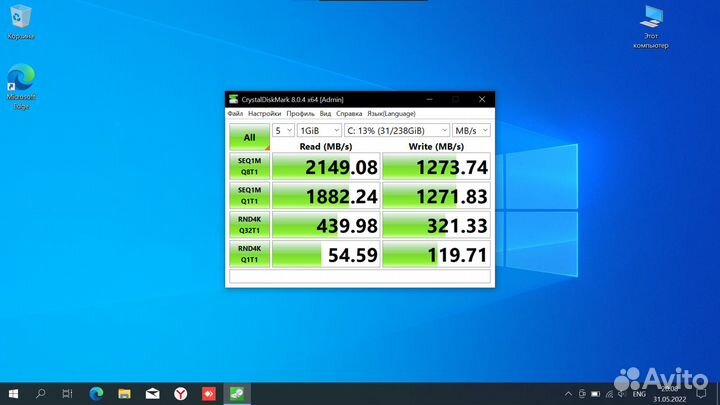Click the 1273.74 write result
This screenshot has height=405, width=720.
(x=436, y=166)
